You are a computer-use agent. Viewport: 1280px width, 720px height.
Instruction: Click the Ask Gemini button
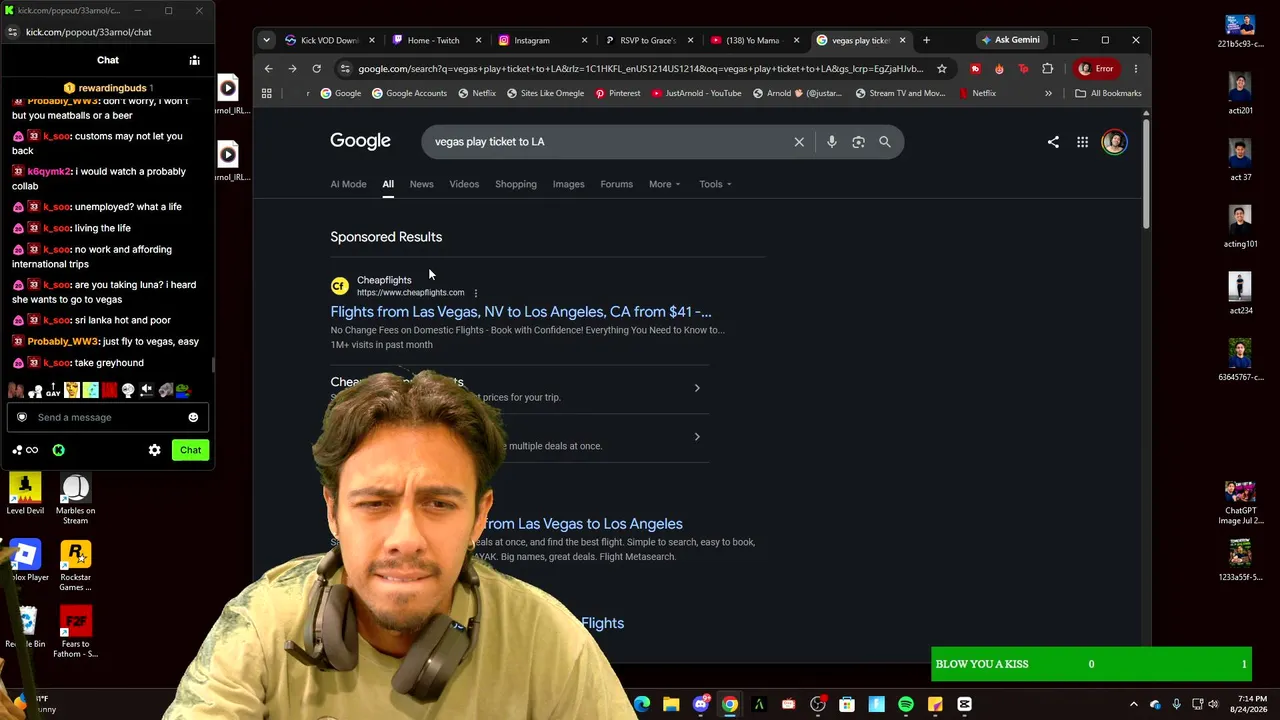[x=1011, y=40]
